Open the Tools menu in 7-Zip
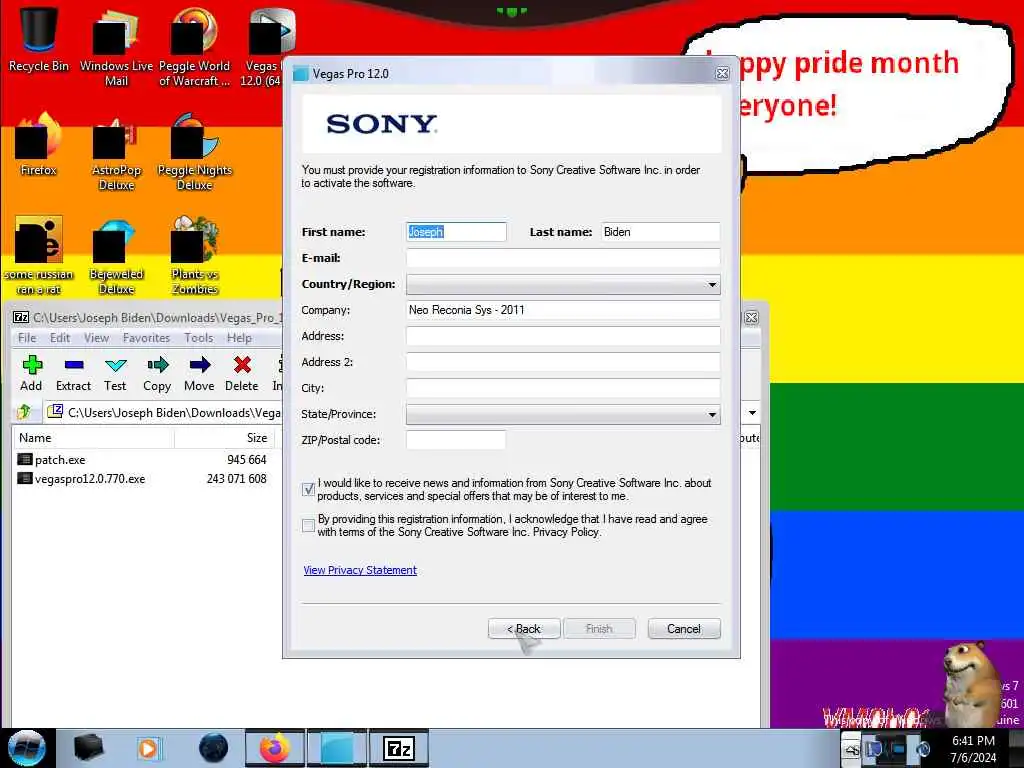The height and width of the screenshot is (768, 1024). point(199,338)
